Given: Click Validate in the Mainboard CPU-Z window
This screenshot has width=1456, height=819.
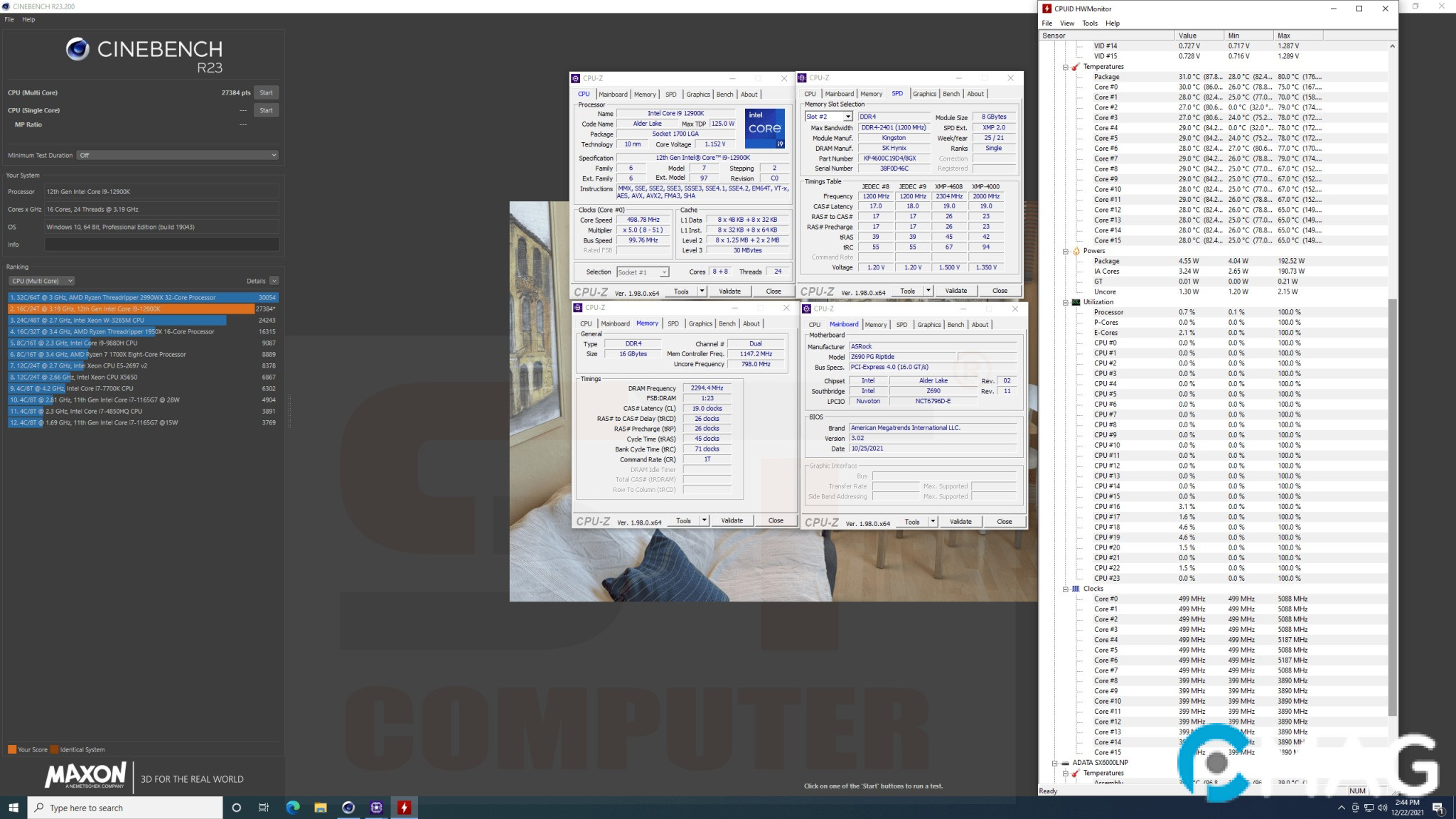Looking at the screenshot, I should [x=960, y=522].
